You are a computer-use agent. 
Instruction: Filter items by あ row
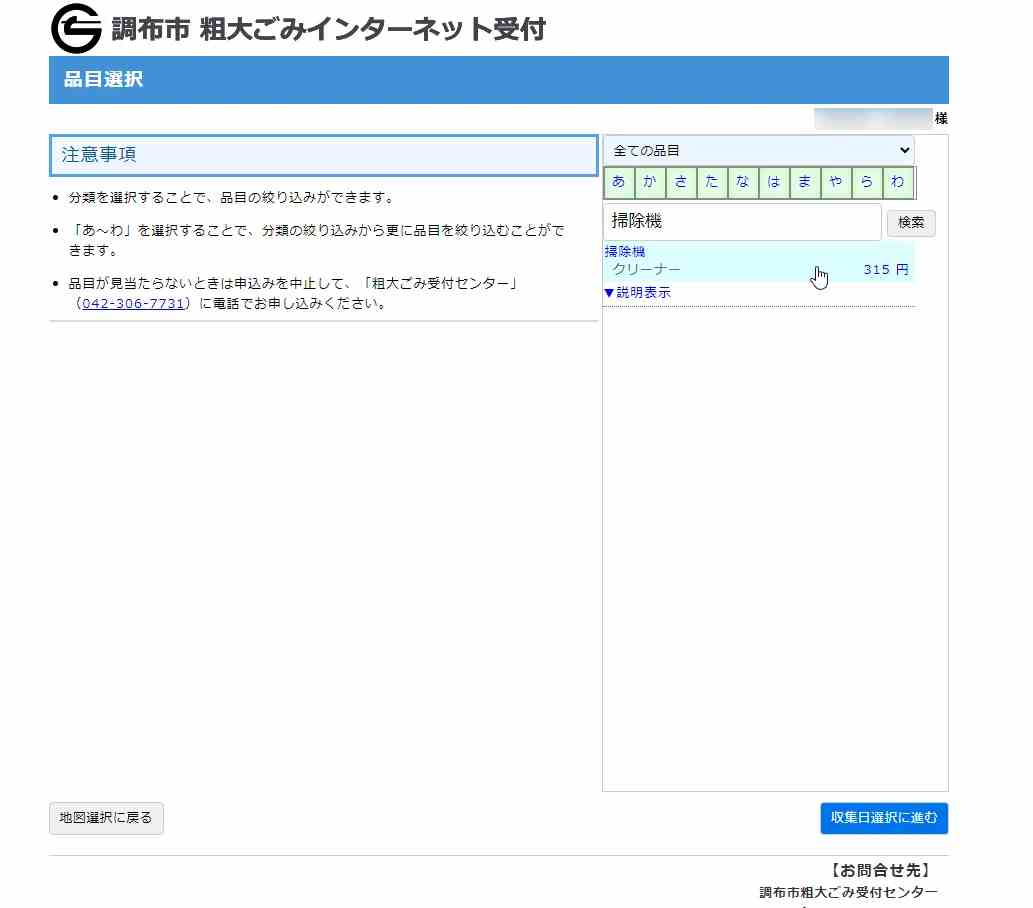(x=619, y=182)
